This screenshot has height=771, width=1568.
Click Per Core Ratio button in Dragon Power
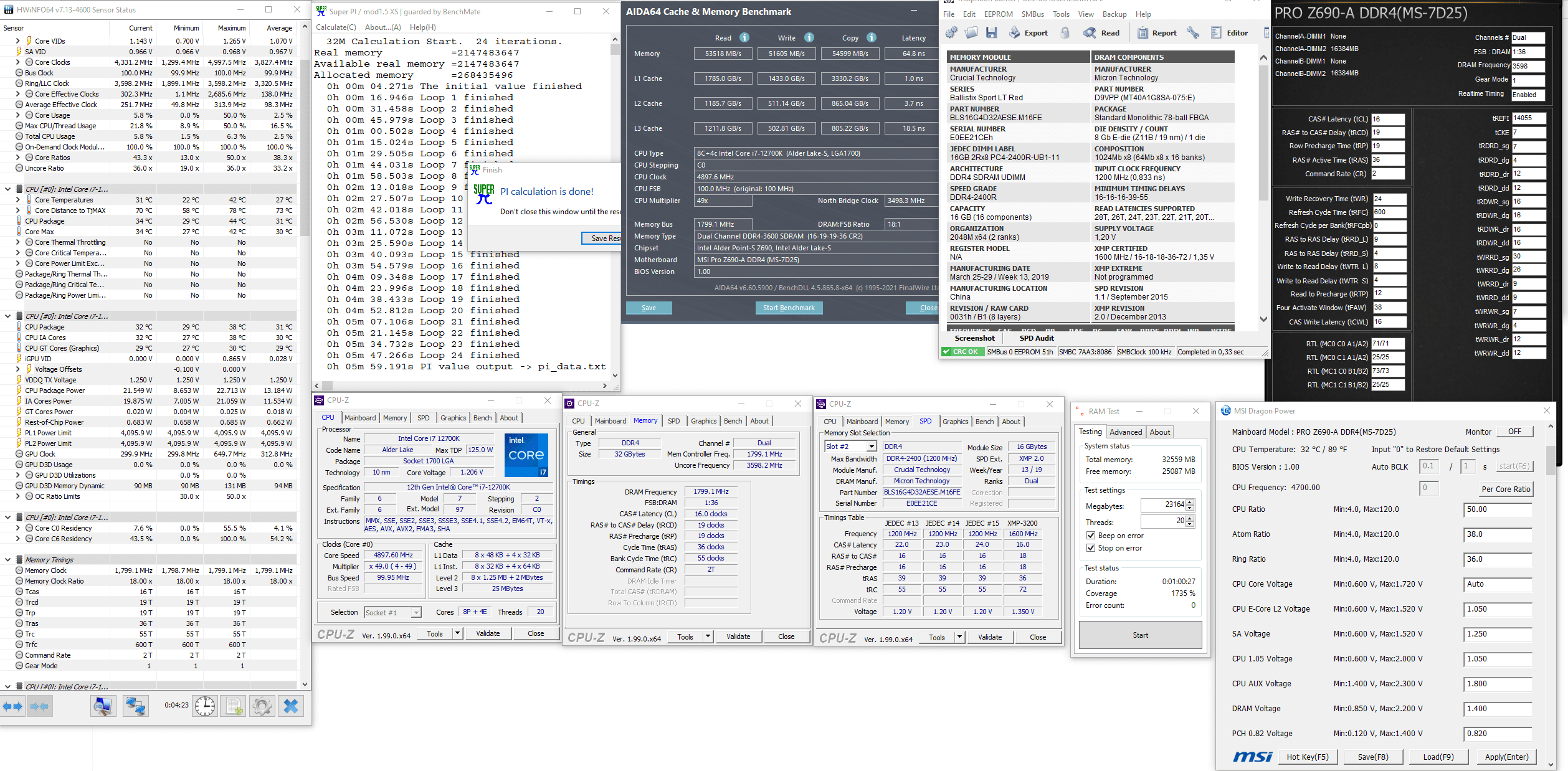(x=1506, y=490)
